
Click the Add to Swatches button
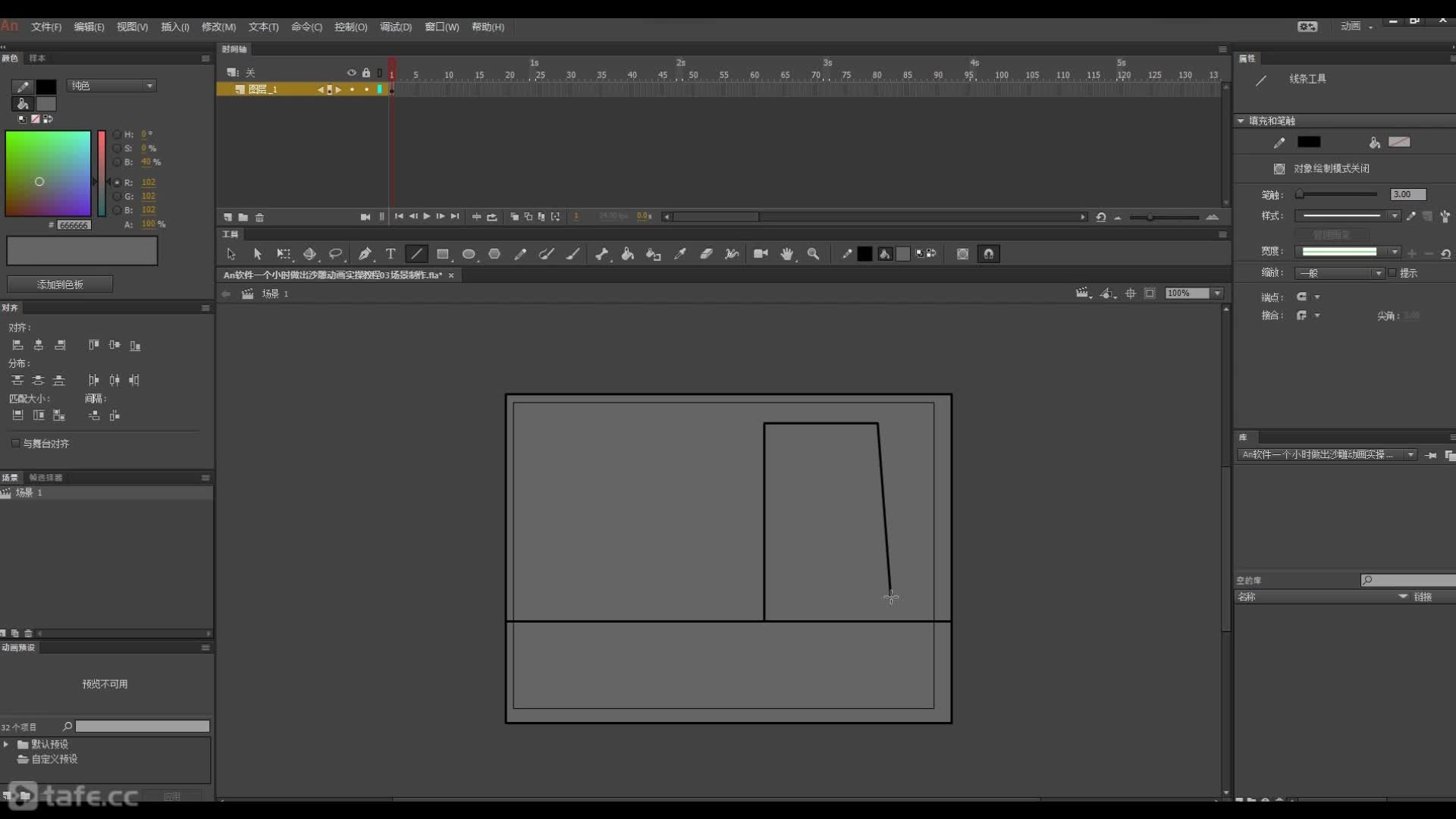pos(60,284)
